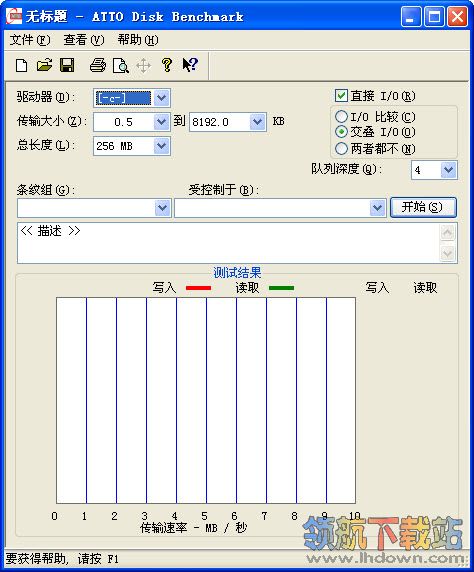The image size is (474, 572).
Task: Select the I/O 比较 radio button
Action: [341, 117]
